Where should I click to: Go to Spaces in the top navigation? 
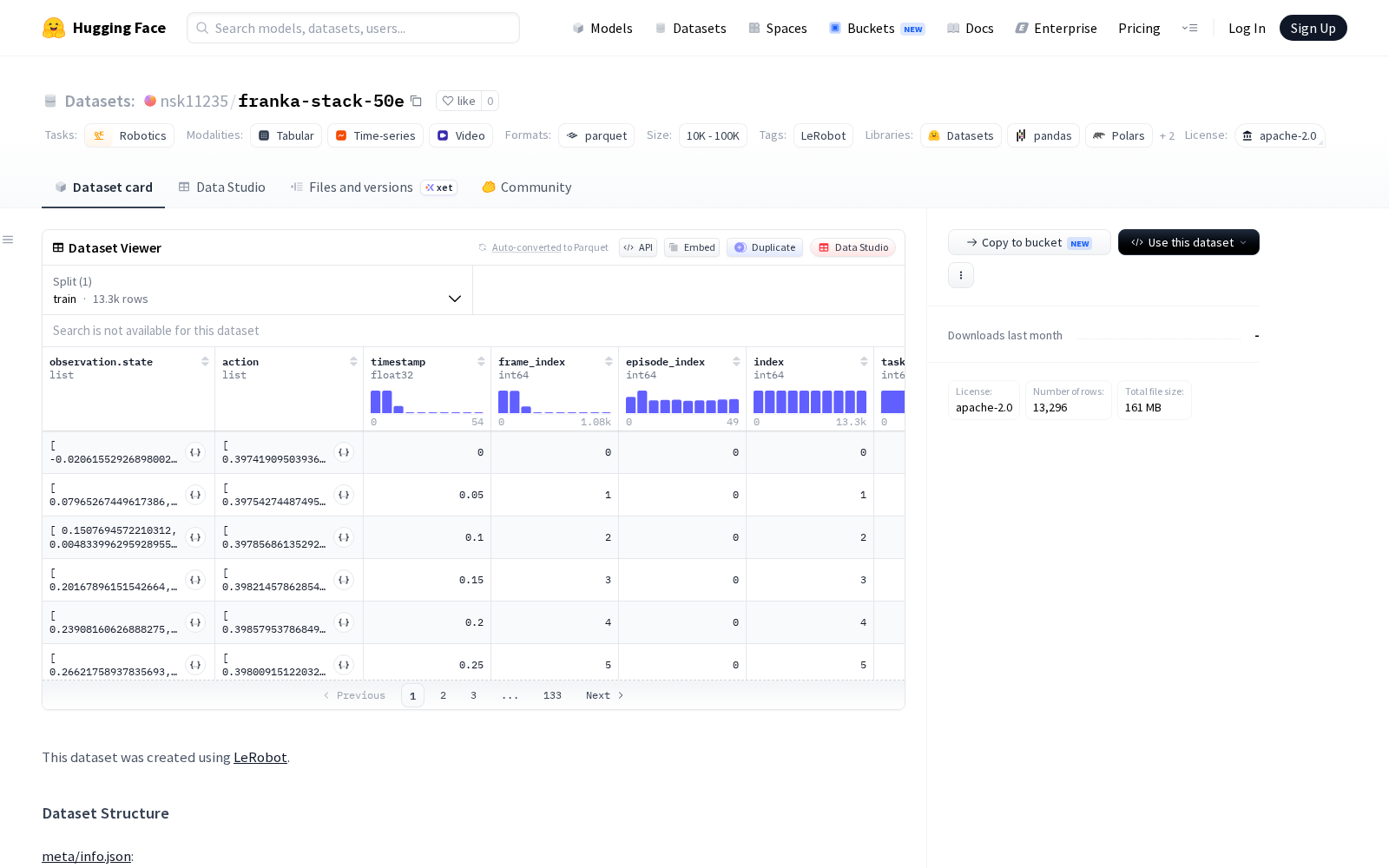pyautogui.click(x=778, y=28)
